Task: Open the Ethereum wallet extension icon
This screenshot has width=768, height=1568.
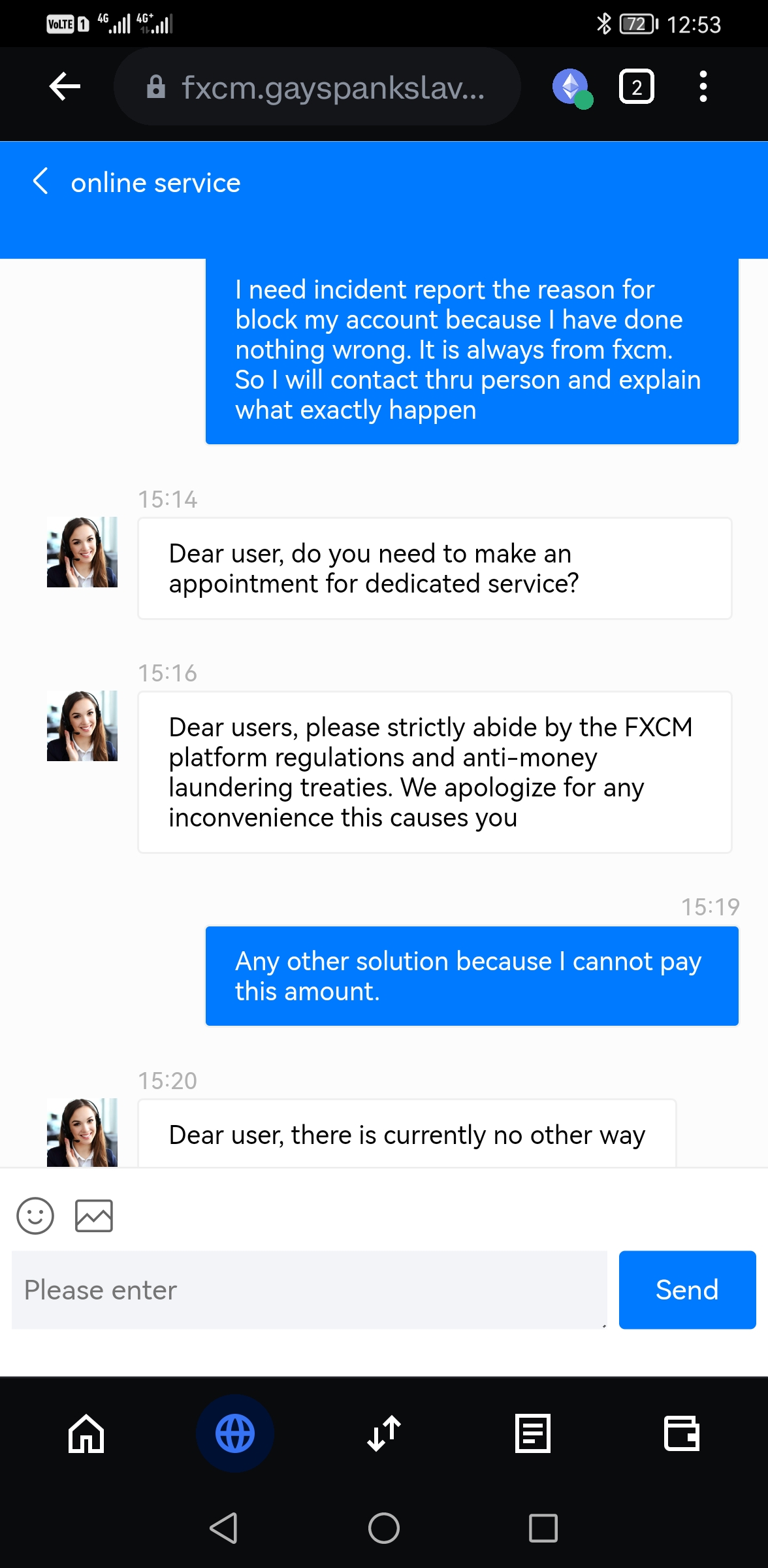Action: [x=571, y=87]
